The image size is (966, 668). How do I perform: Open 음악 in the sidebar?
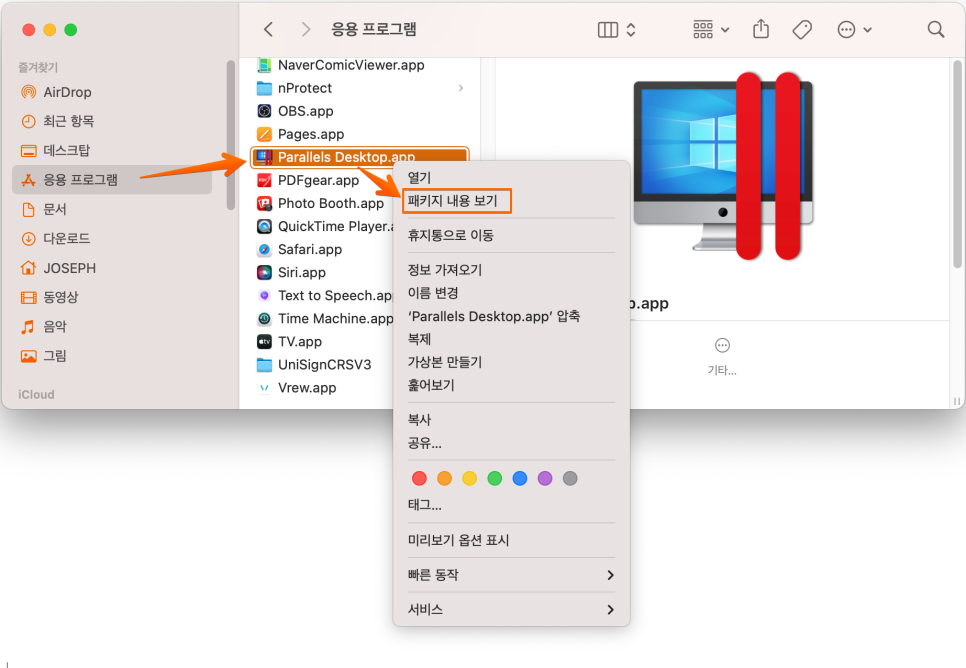112,327
